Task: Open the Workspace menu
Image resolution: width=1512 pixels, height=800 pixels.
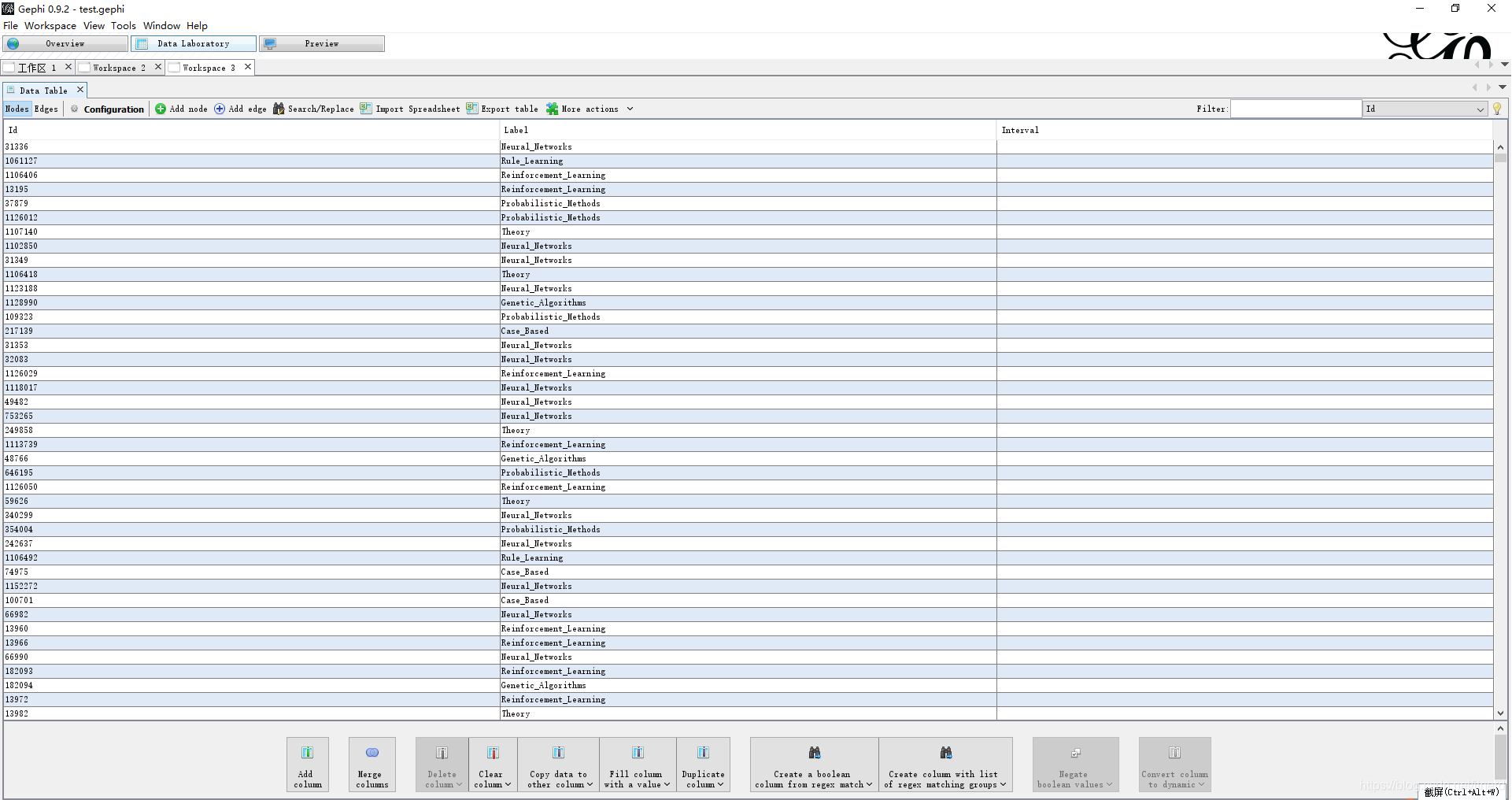Action: coord(50,25)
